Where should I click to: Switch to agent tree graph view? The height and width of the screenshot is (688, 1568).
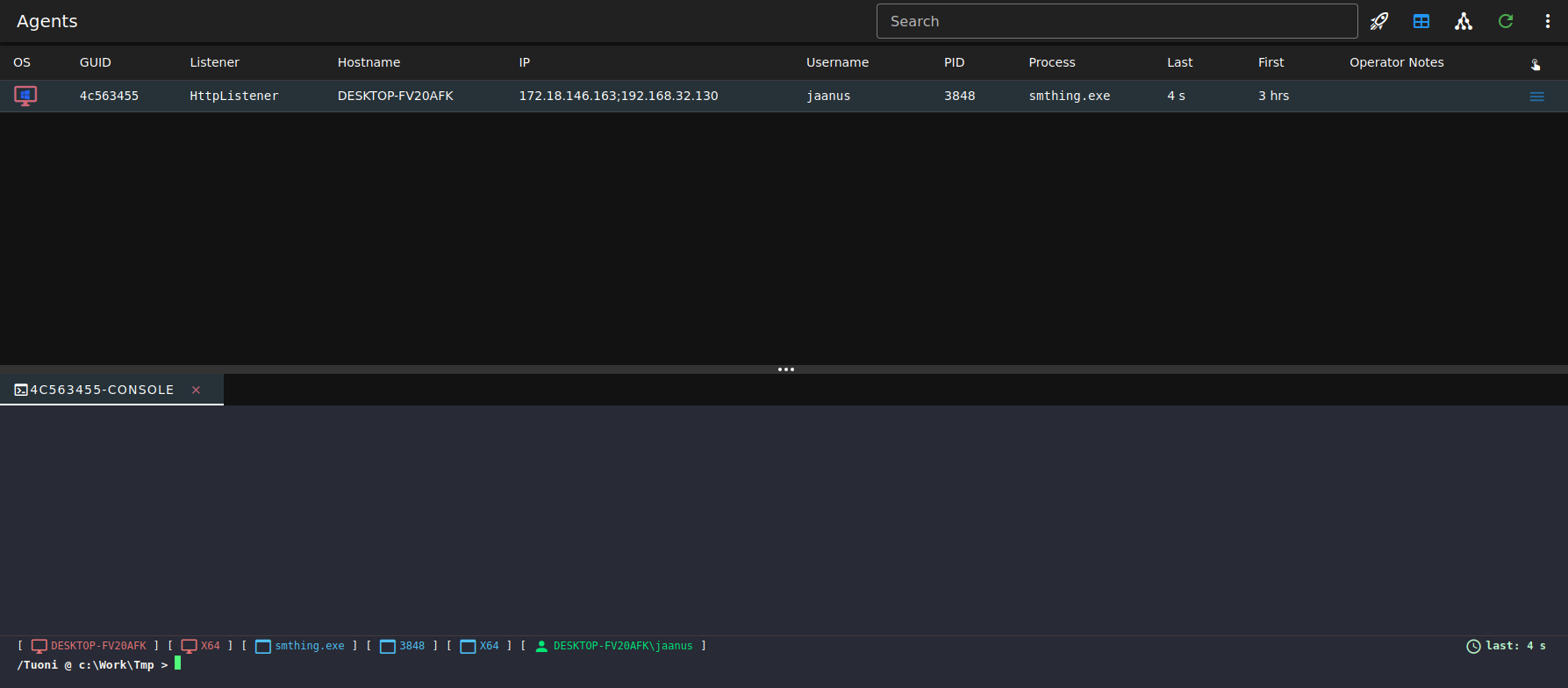1464,21
